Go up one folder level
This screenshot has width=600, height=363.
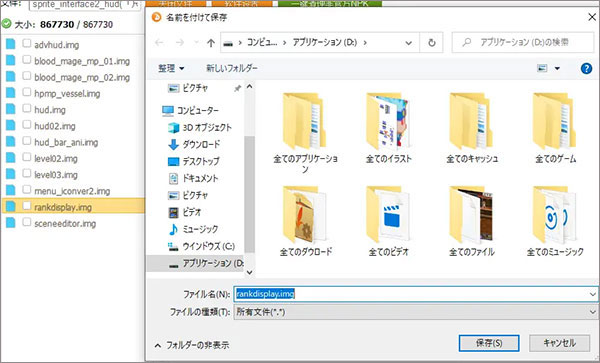(210, 42)
